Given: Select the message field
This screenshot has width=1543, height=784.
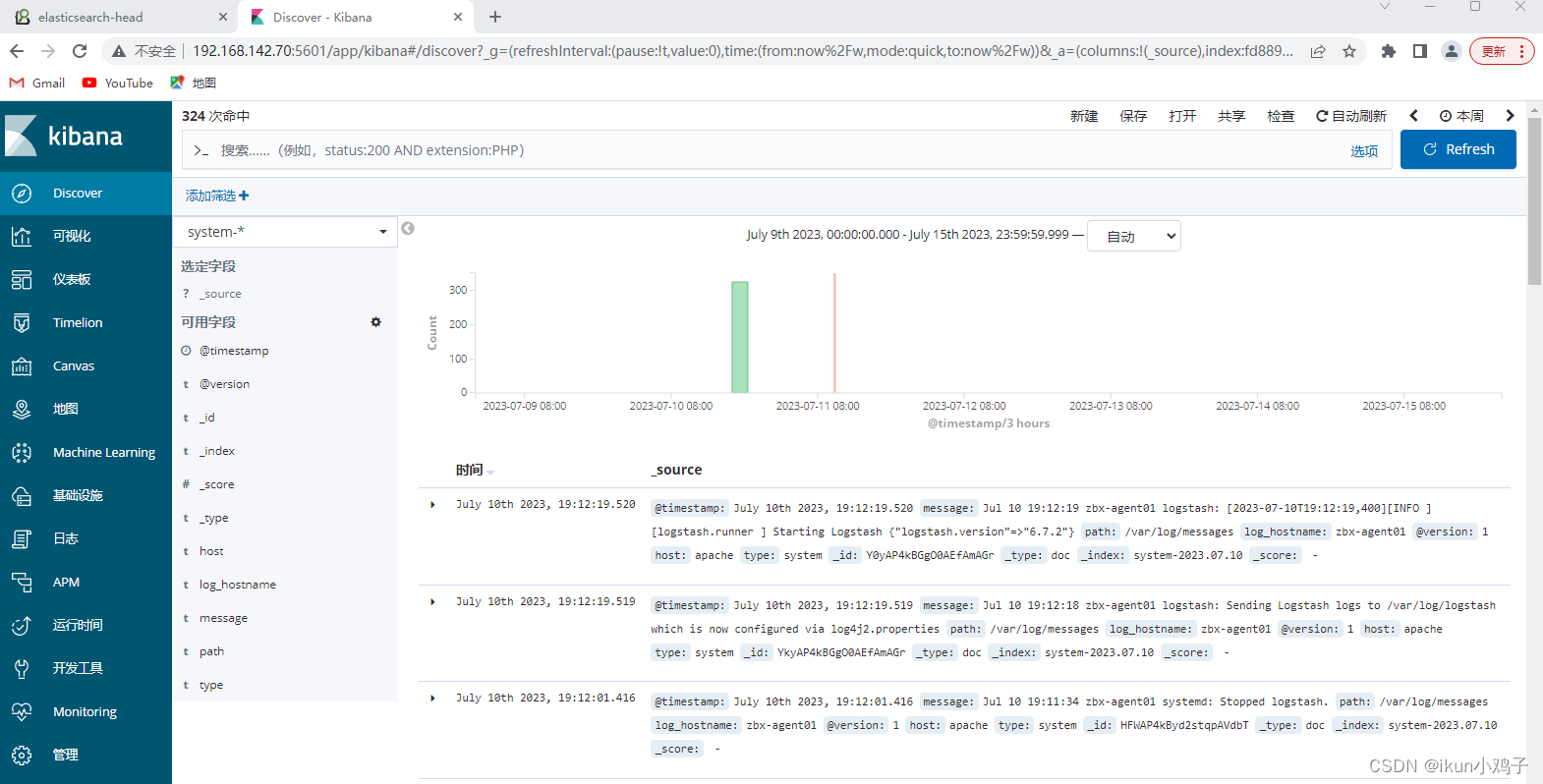Looking at the screenshot, I should [223, 618].
